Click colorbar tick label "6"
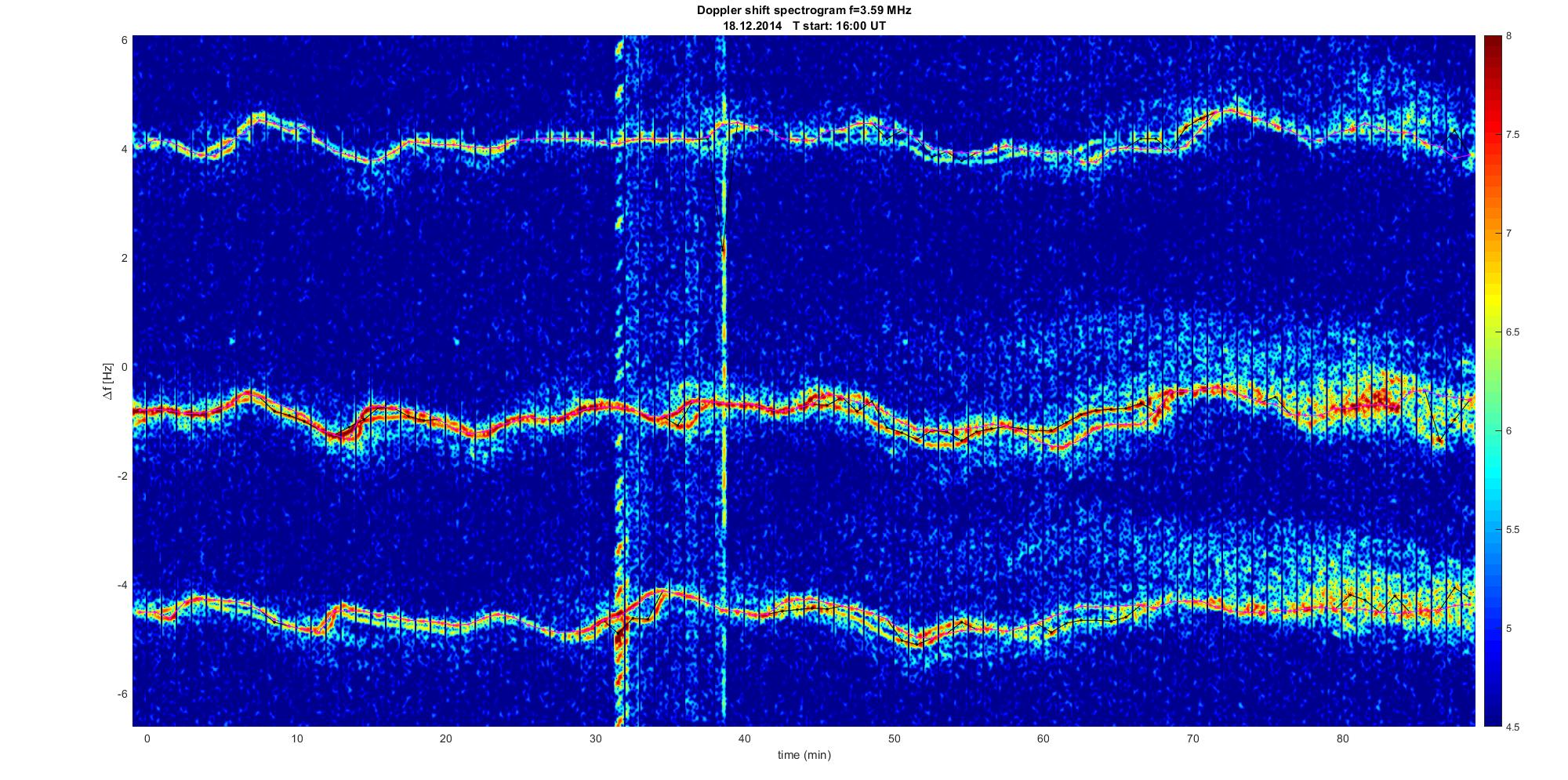1568x780 pixels. tap(1509, 431)
